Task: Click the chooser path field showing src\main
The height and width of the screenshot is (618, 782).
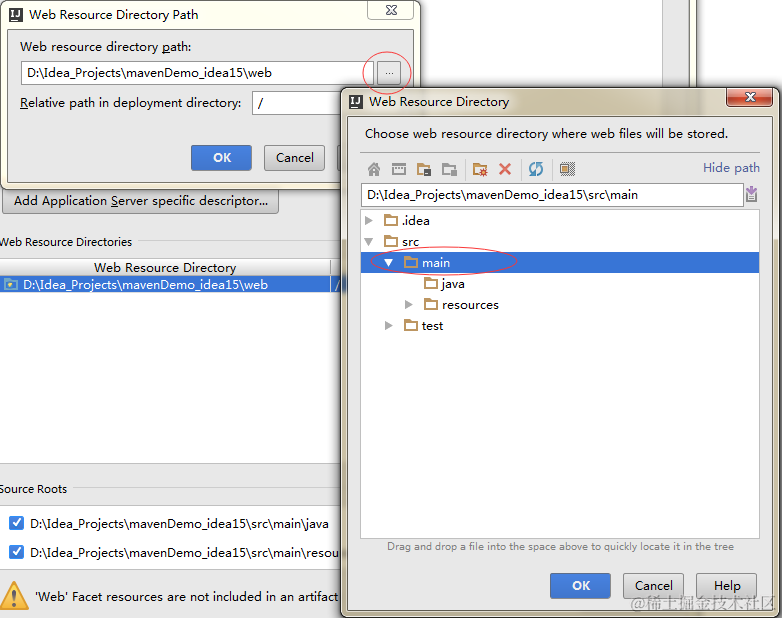Action: click(x=552, y=195)
